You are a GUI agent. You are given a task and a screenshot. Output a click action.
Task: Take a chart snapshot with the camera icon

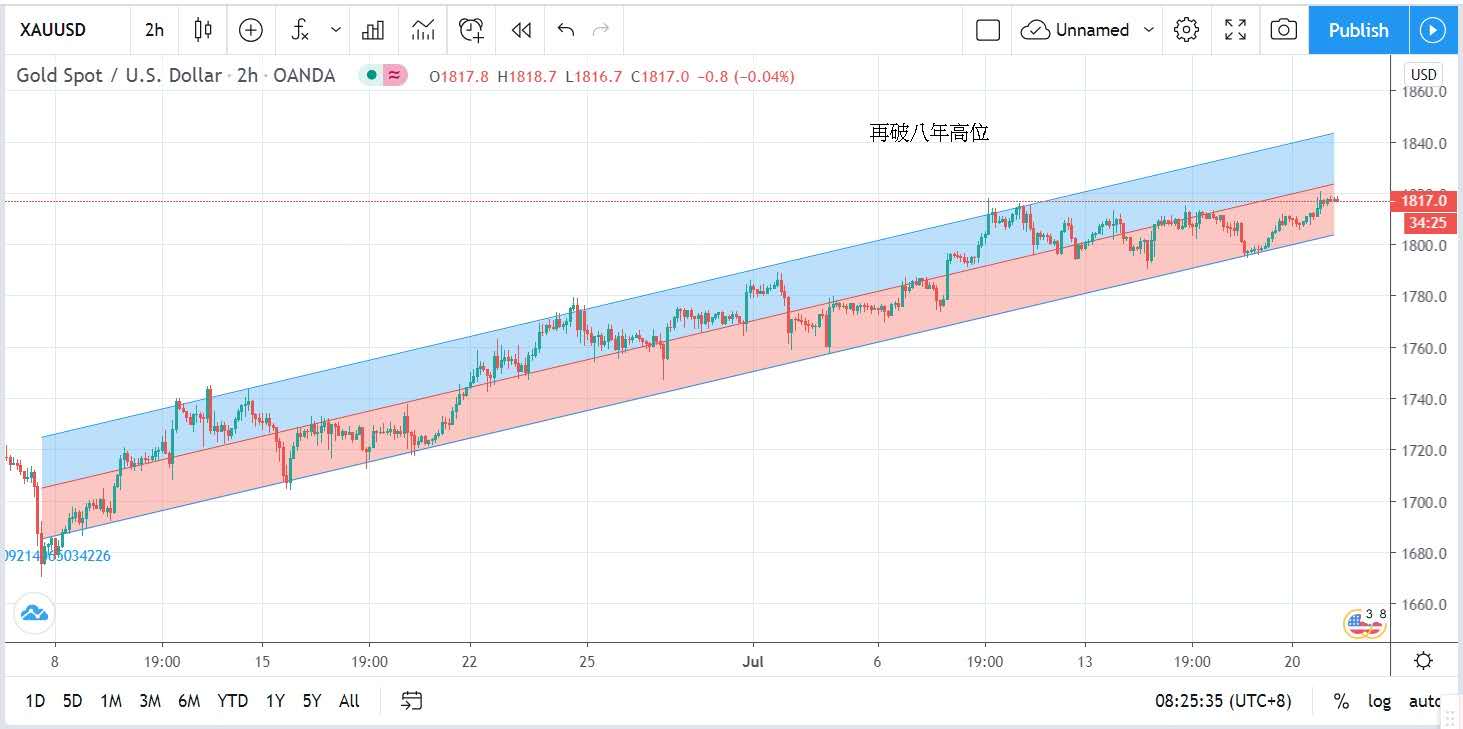pyautogui.click(x=1283, y=30)
